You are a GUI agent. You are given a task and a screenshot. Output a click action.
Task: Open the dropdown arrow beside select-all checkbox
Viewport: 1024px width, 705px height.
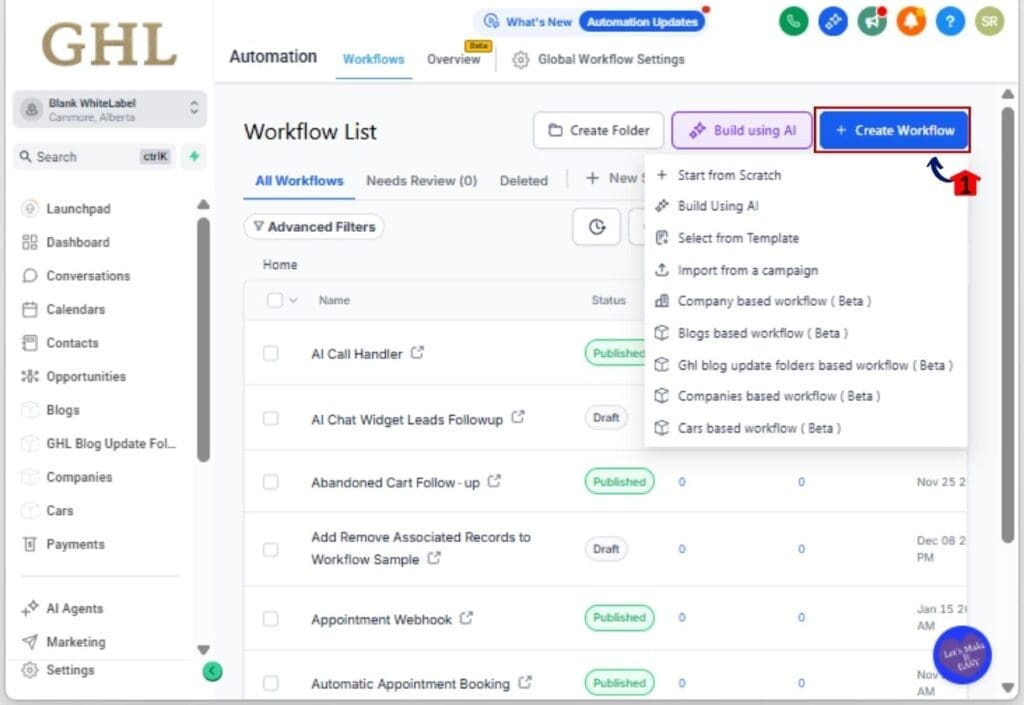[293, 300]
